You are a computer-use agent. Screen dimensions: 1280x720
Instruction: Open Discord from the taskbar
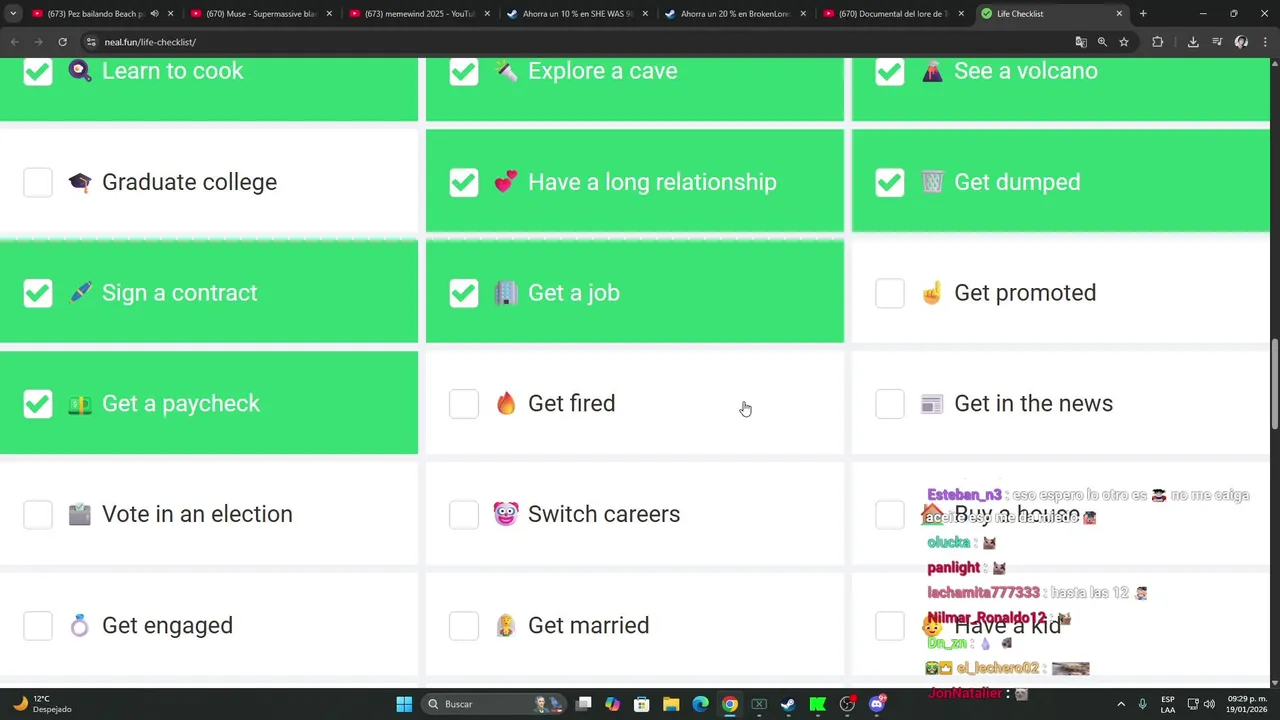(877, 704)
